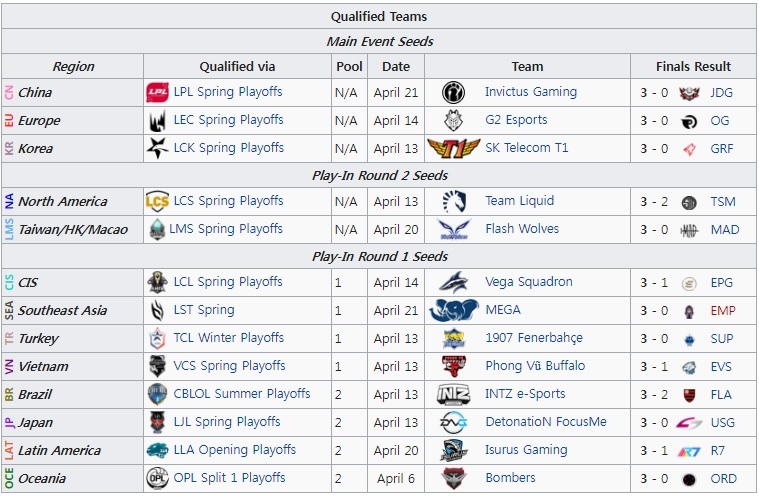Click the INTZ e-Sports logo

[453, 394]
